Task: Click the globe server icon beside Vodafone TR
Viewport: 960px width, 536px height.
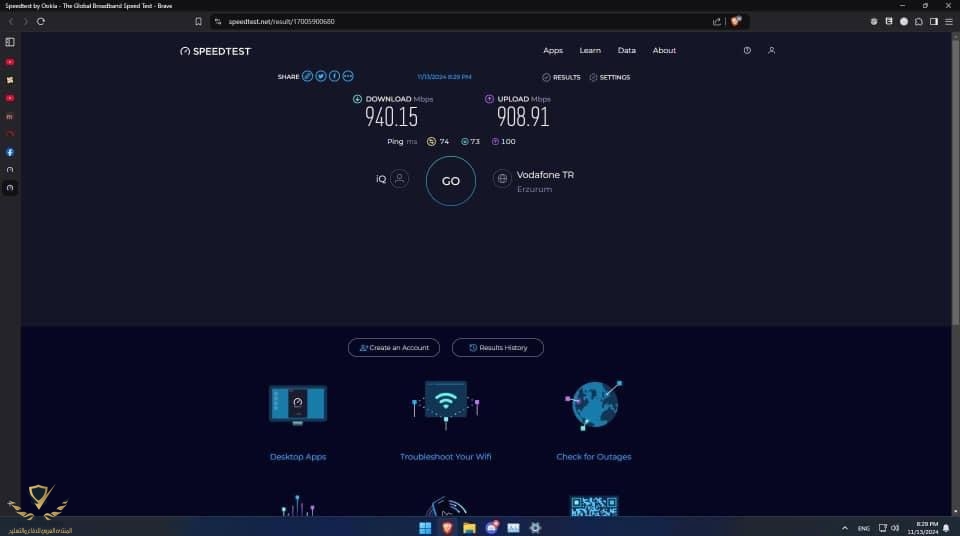Action: [502, 179]
